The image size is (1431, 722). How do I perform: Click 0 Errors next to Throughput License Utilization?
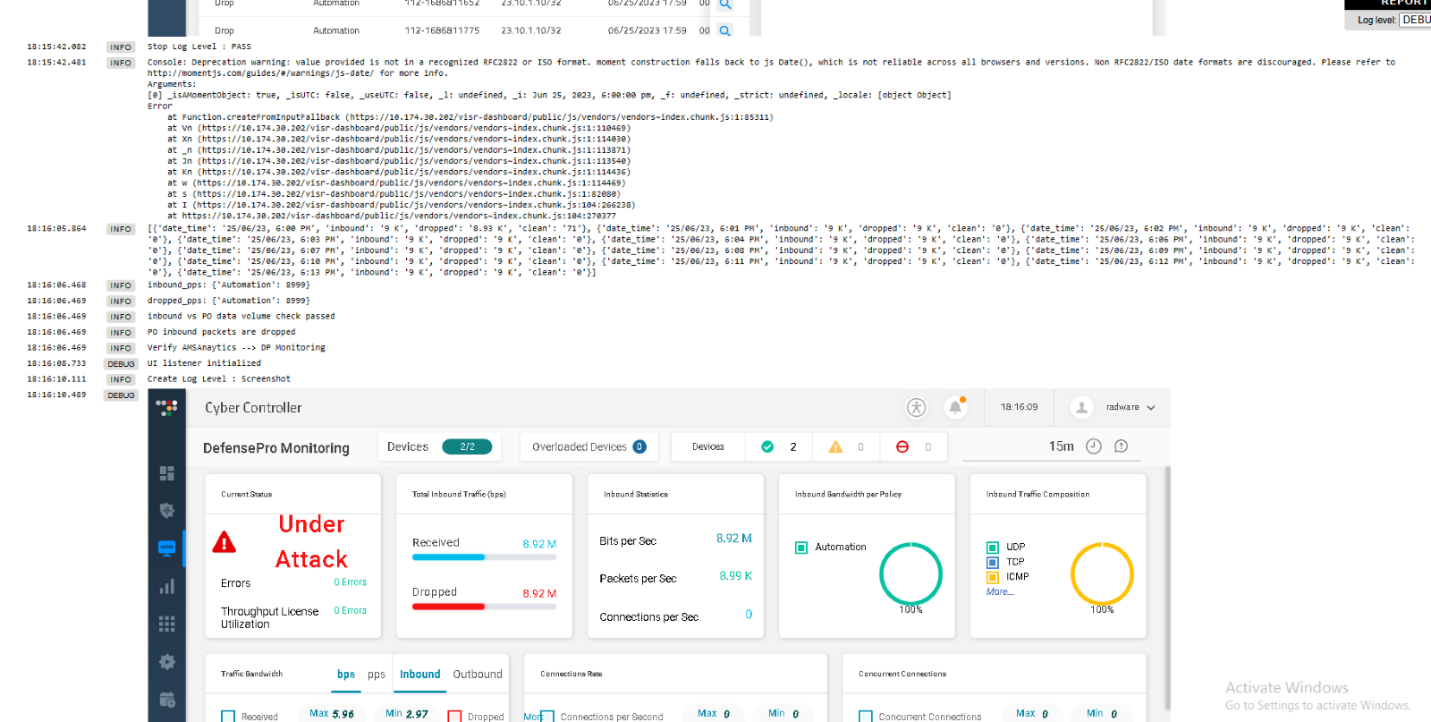pos(350,610)
